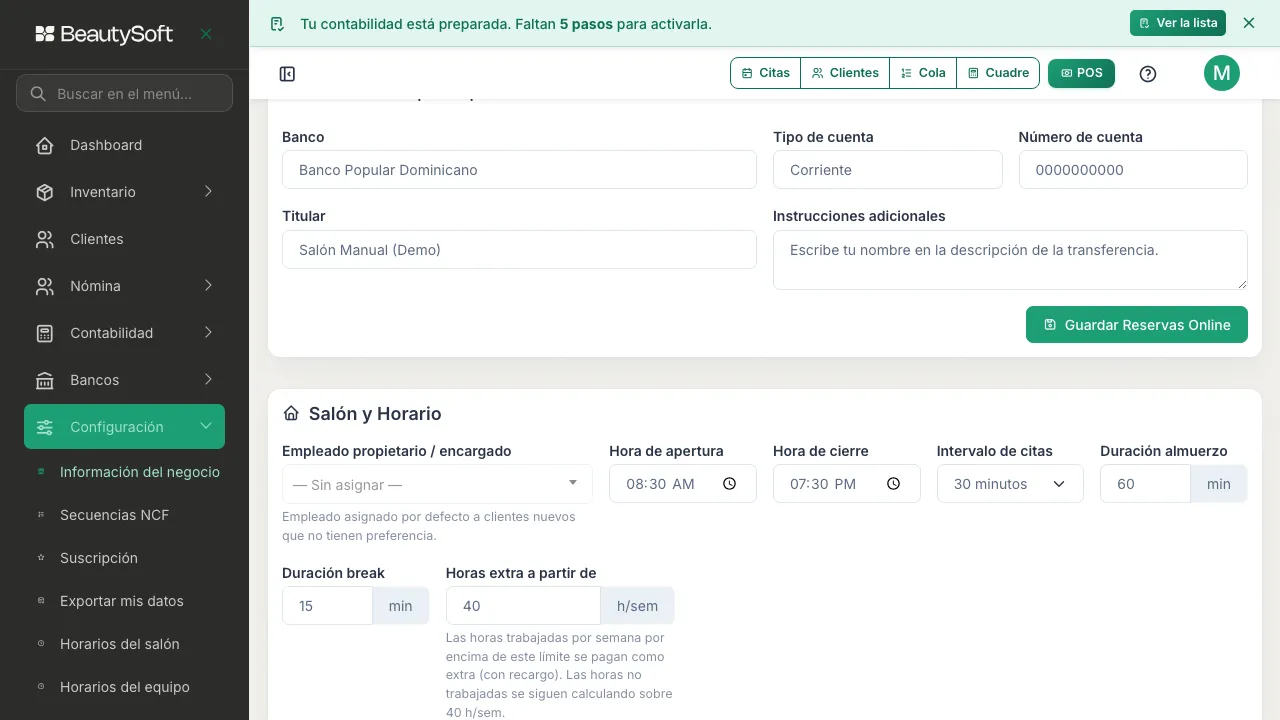1280x720 pixels.
Task: Click the clock icon in Hora de cierre
Action: [x=894, y=484]
